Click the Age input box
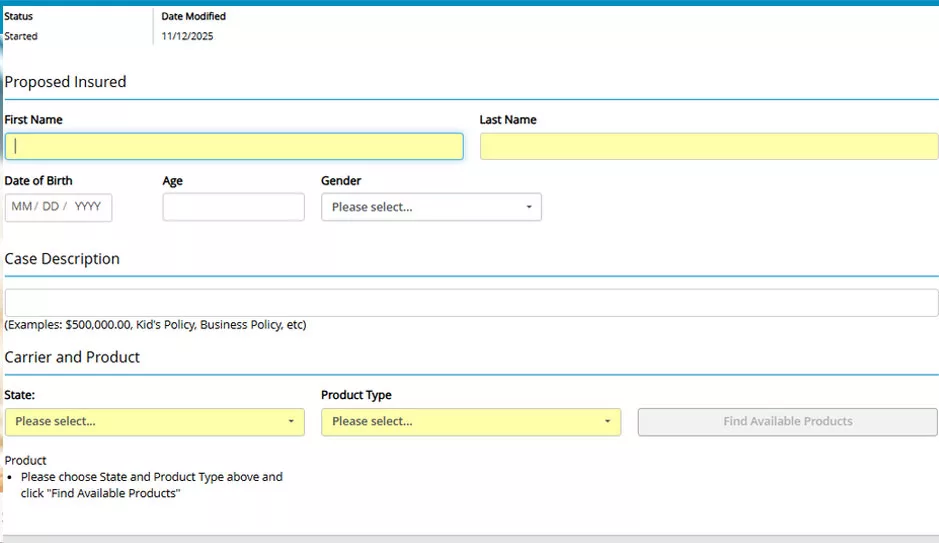This screenshot has height=543, width=939. click(x=233, y=207)
